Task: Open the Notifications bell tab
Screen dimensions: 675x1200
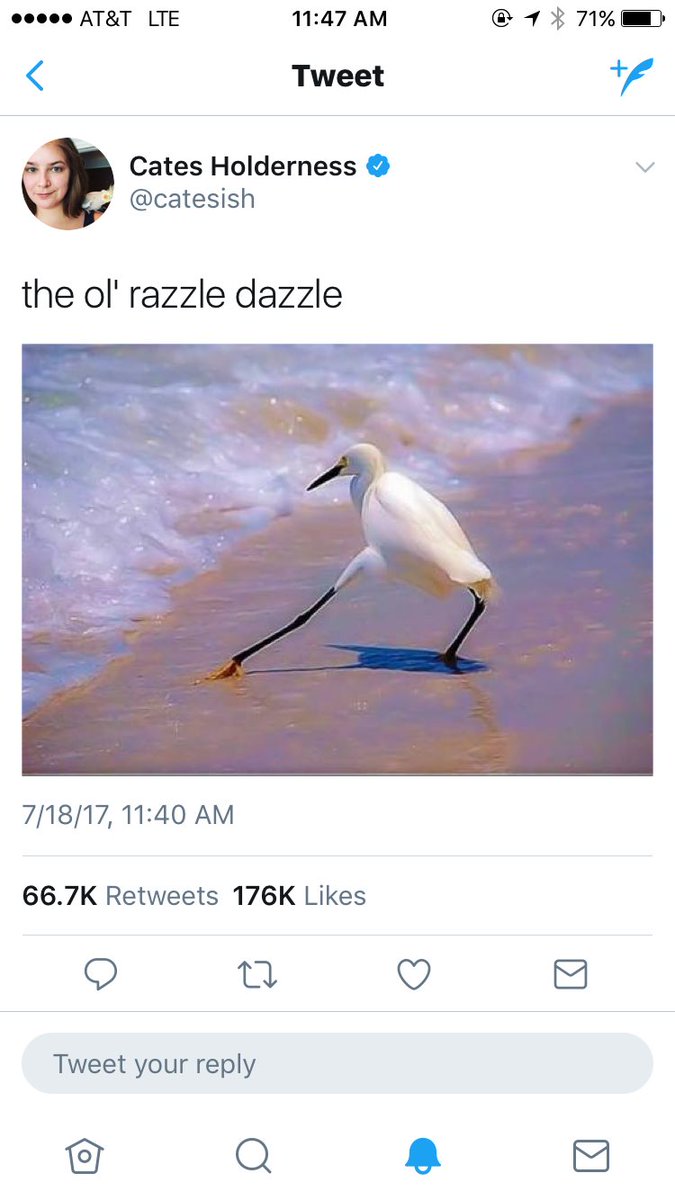Action: (x=422, y=1156)
